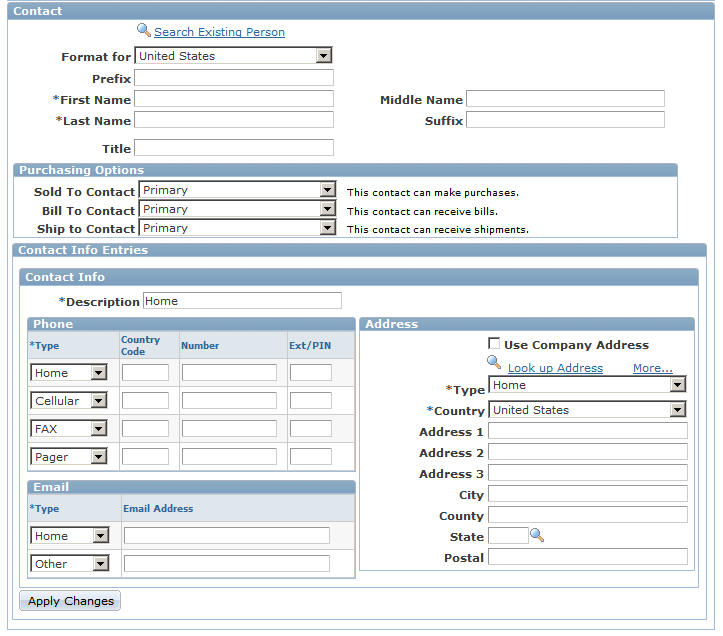The image size is (723, 636).
Task: Open the Bill To Contact dropdown
Action: (x=237, y=209)
